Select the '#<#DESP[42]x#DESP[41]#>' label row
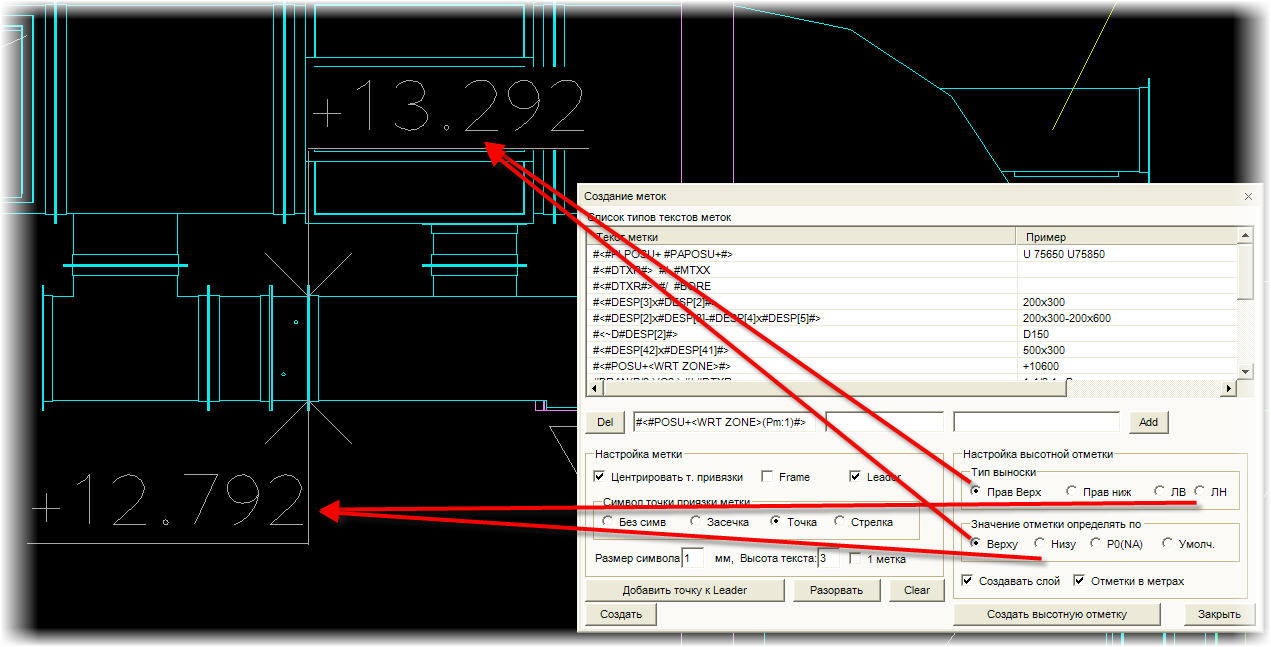1271x647 pixels. point(913,350)
